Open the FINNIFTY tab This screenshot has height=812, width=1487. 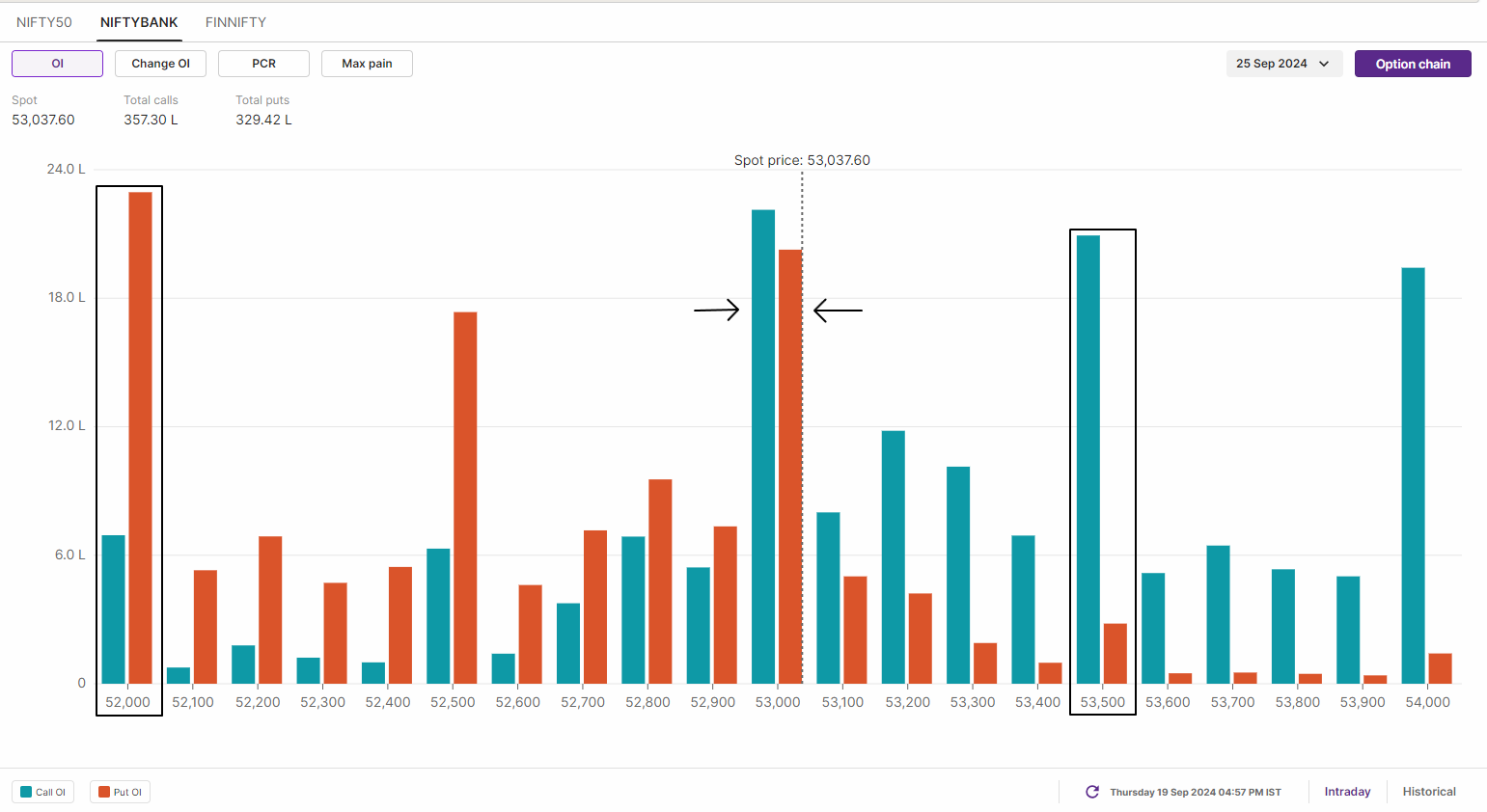[x=235, y=22]
